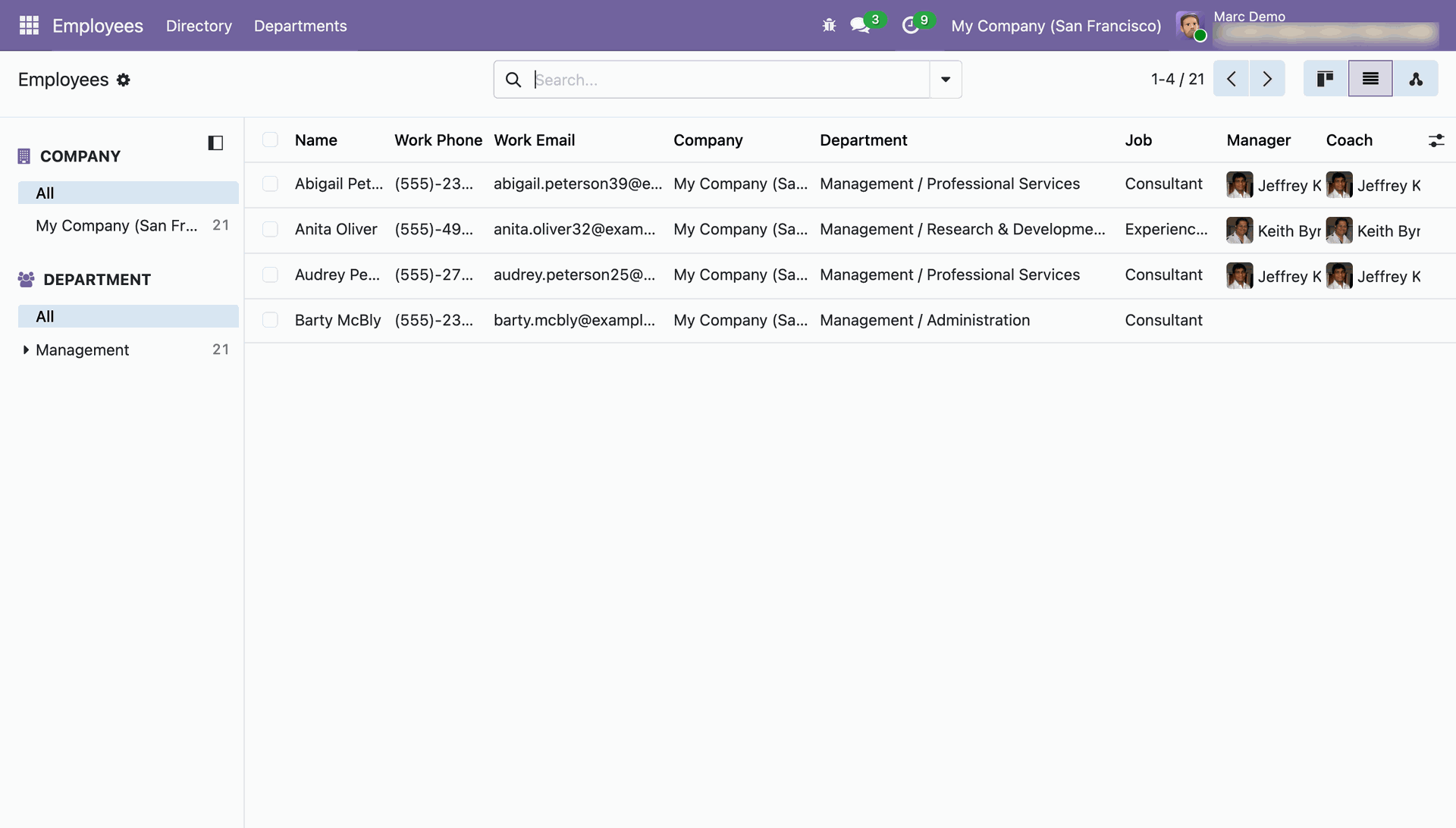Open the apps grid home menu

pos(29,26)
